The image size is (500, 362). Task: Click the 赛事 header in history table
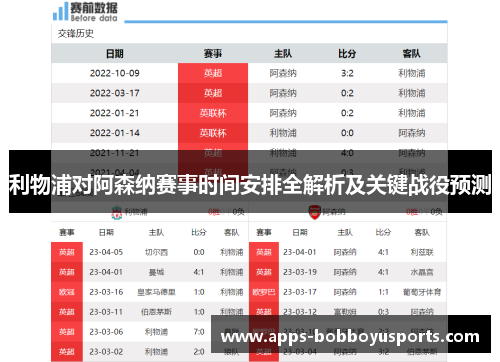[213, 54]
